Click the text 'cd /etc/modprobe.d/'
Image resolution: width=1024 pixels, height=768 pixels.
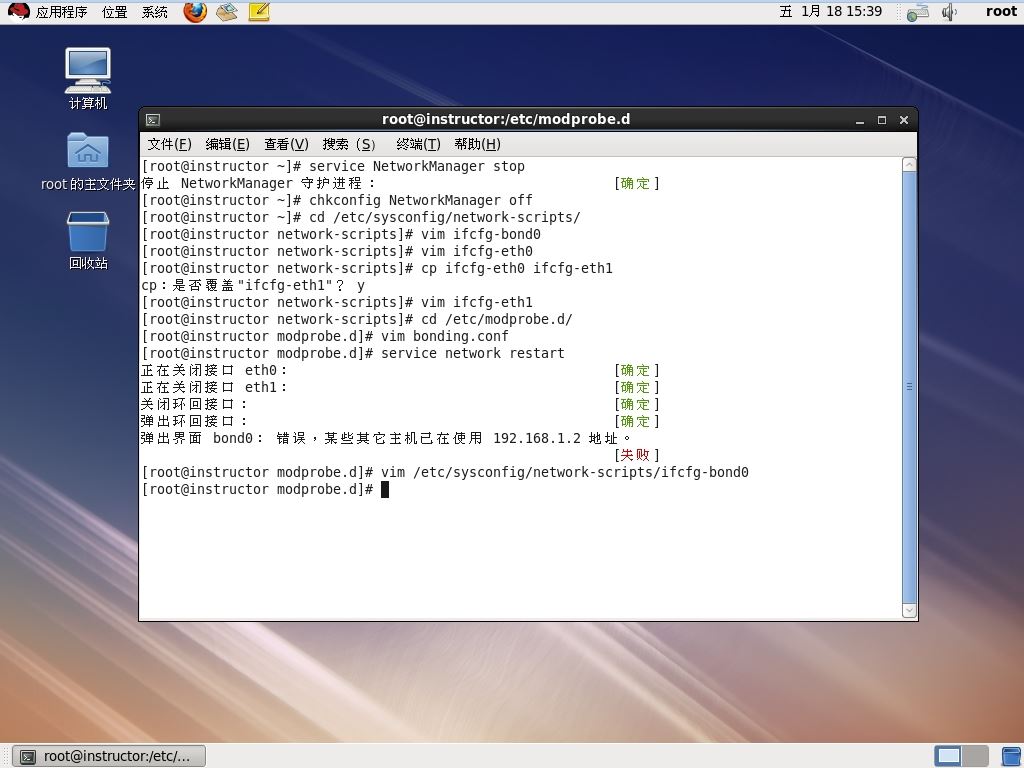point(497,319)
